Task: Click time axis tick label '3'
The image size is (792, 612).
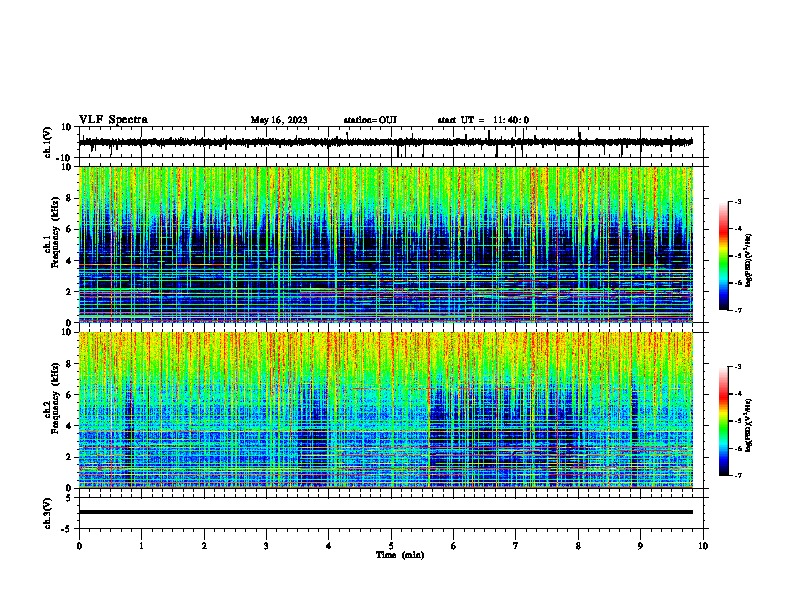Action: click(x=266, y=546)
